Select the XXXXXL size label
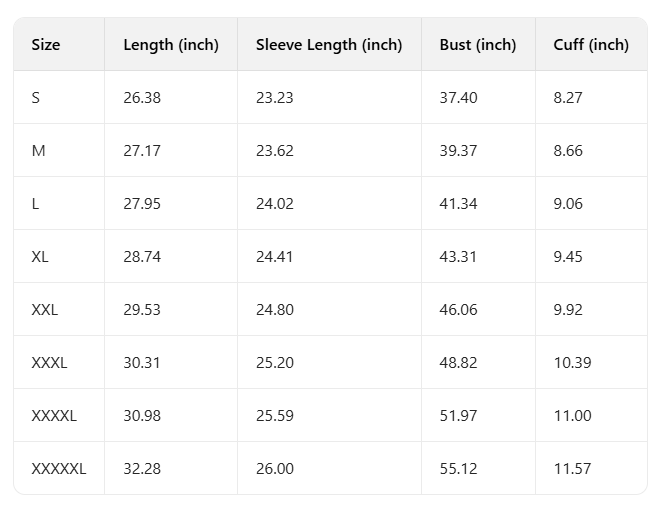Image resolution: width=664 pixels, height=508 pixels. [x=59, y=469]
